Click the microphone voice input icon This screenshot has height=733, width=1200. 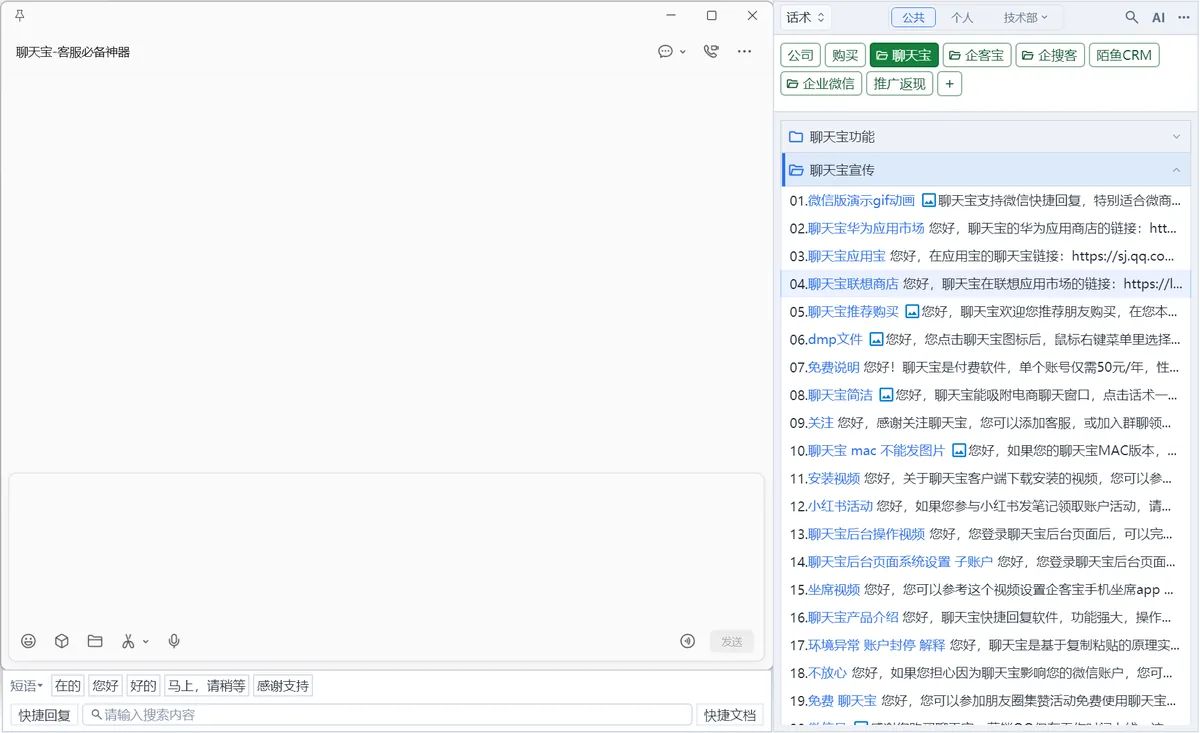click(x=174, y=641)
